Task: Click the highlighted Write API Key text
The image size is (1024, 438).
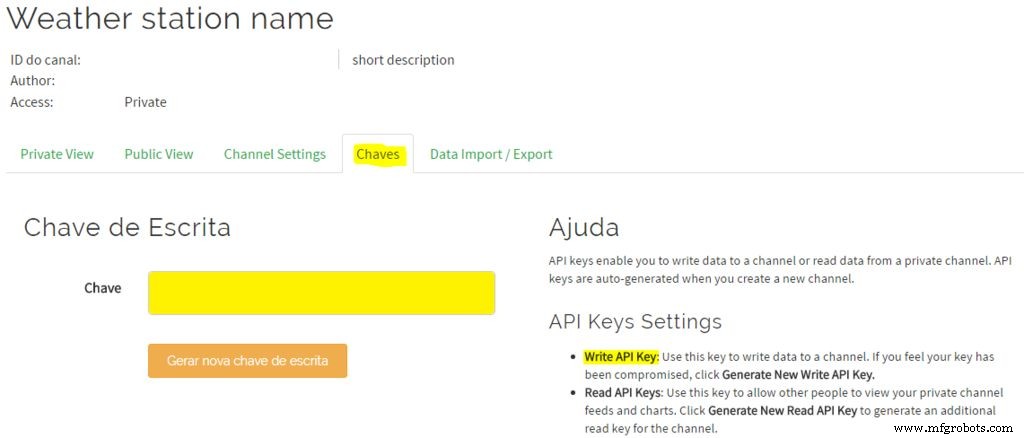Action: 621,357
